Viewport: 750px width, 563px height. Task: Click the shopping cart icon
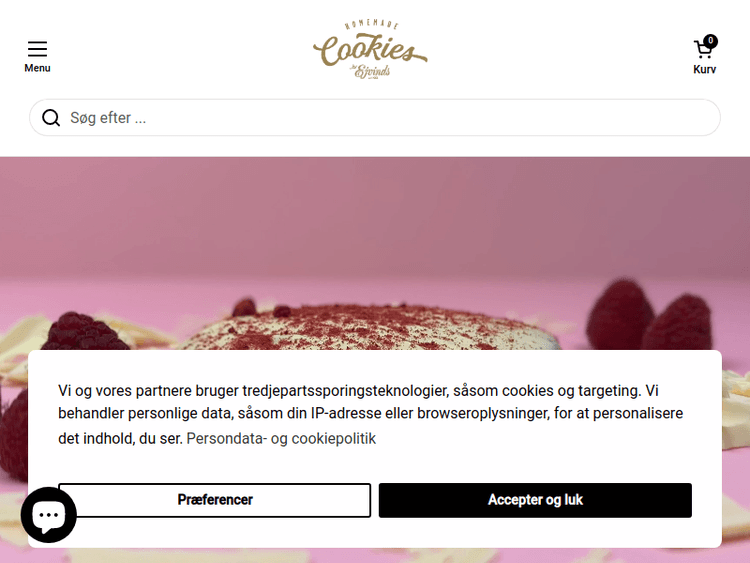[x=703, y=50]
